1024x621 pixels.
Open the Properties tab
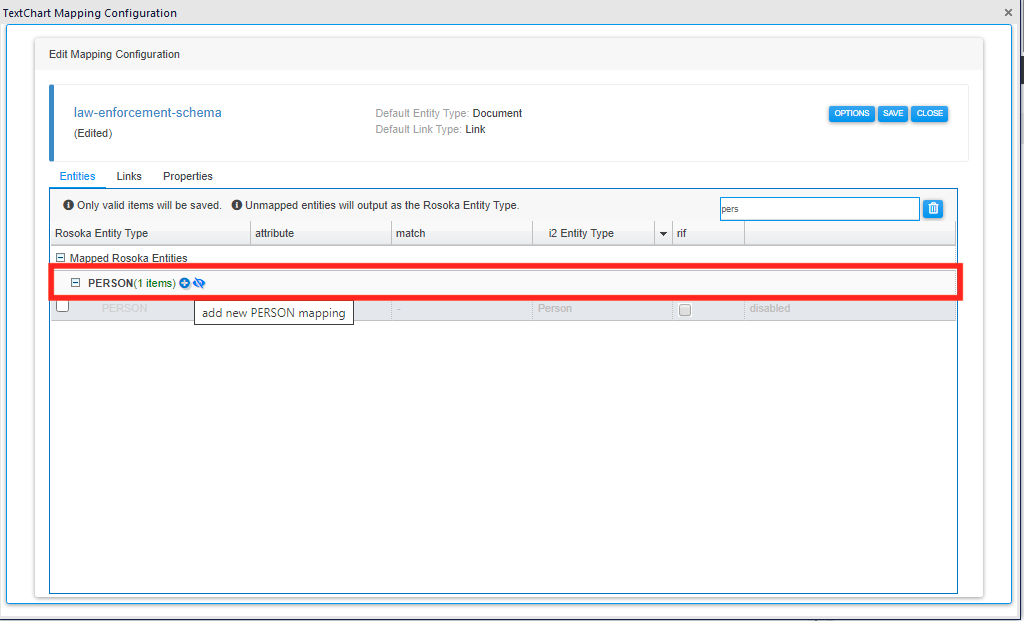(x=188, y=176)
